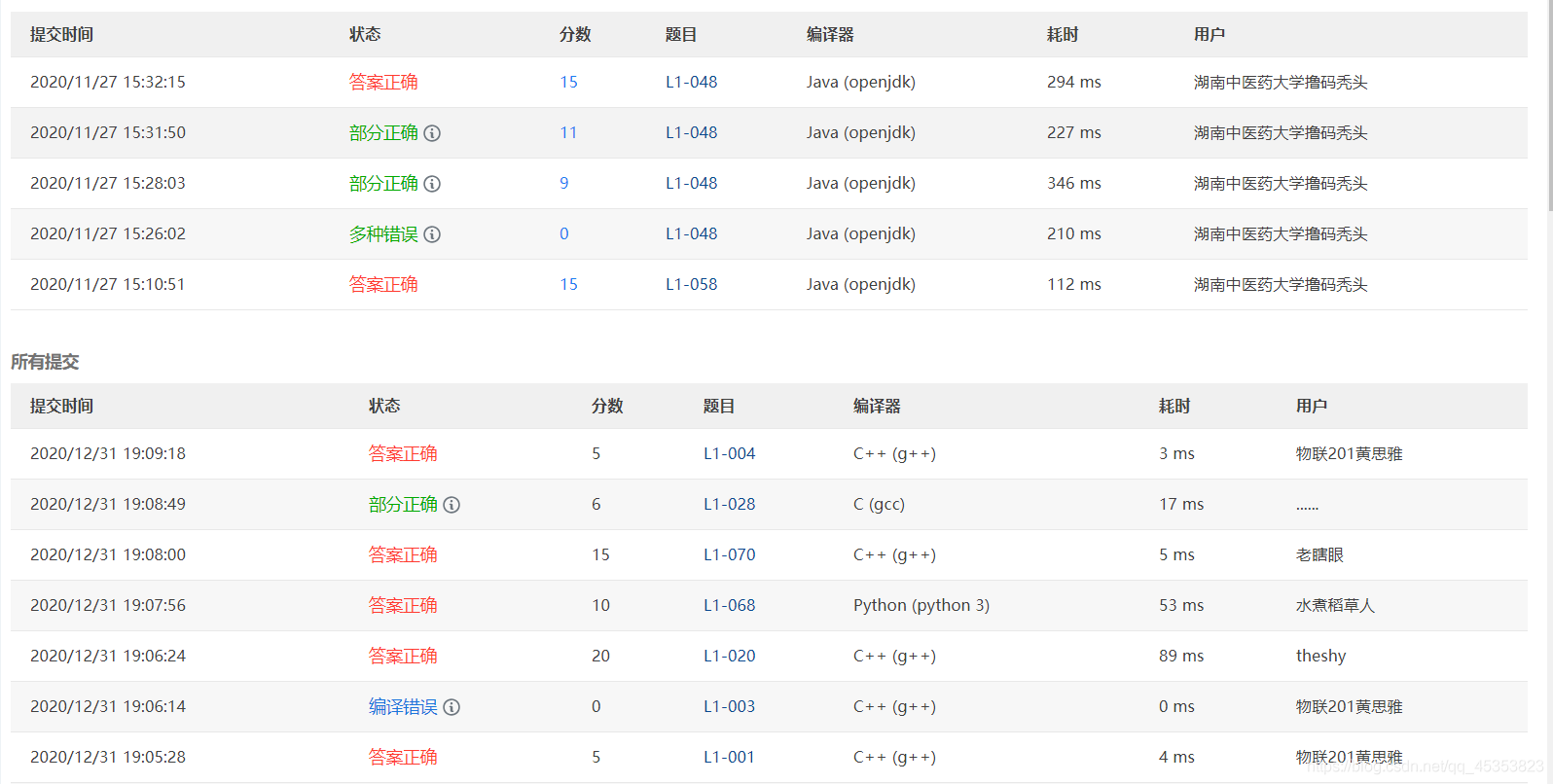
Task: Open score 0 link at 15:26:02
Action: 564,233
